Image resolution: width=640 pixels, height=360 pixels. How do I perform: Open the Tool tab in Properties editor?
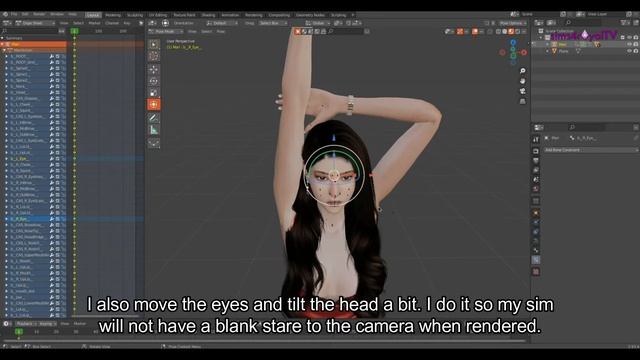(536, 140)
